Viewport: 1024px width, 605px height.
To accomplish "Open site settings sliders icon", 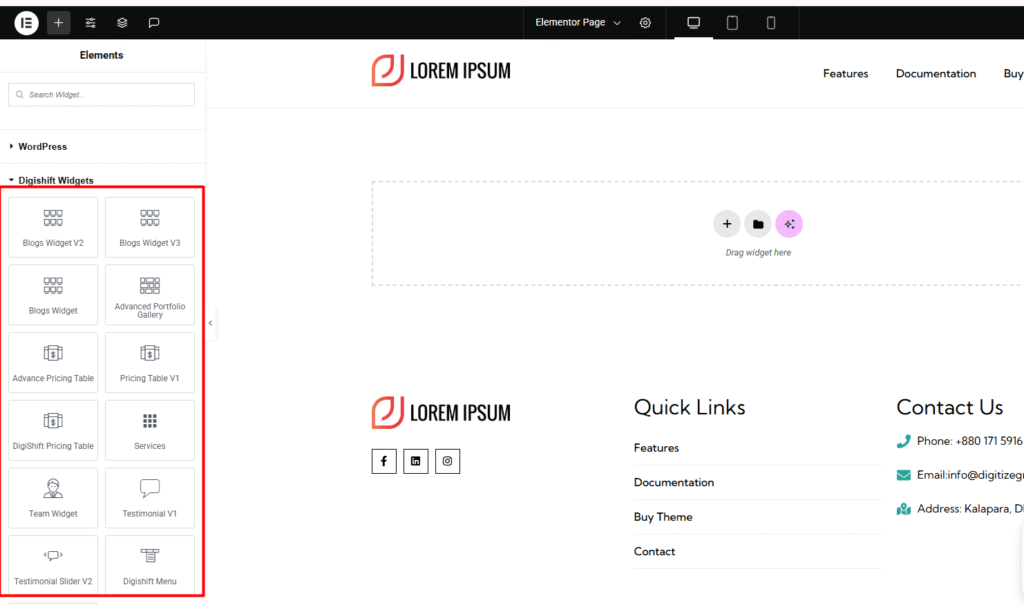I will [90, 22].
